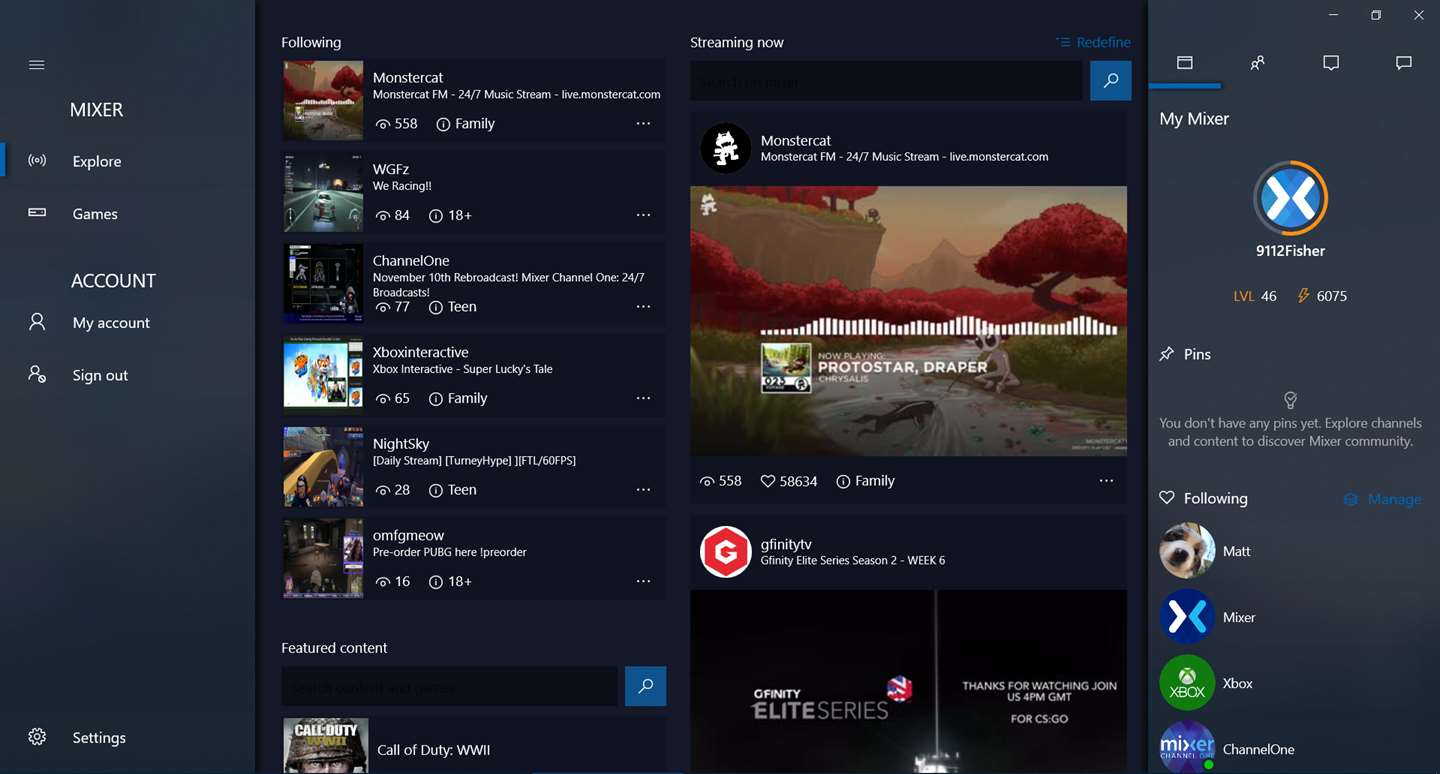1440x774 pixels.
Task: Click the My account person icon
Action: pos(37,322)
